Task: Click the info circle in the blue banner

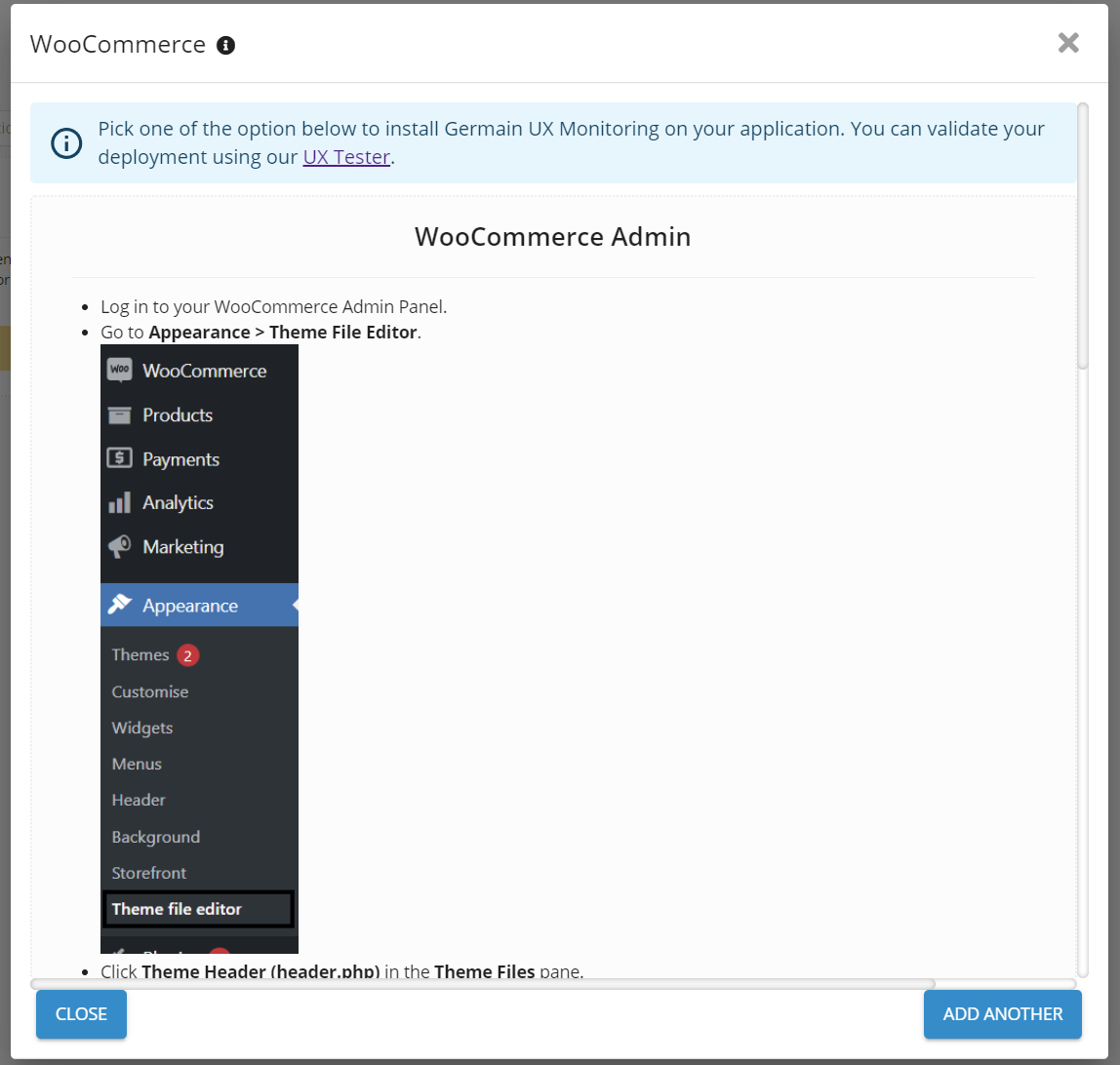Action: point(65,142)
